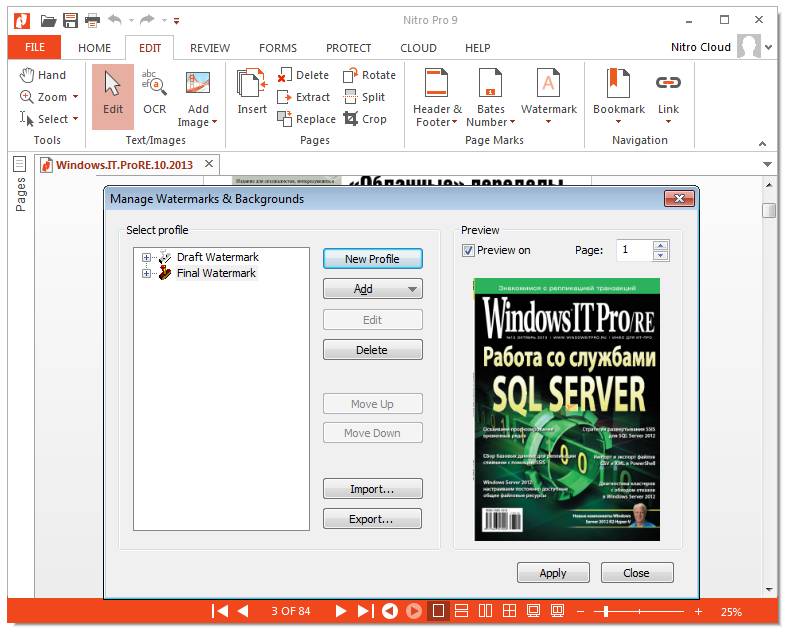Click the zoom in plus button
The height and width of the screenshot is (635, 786).
pos(698,611)
